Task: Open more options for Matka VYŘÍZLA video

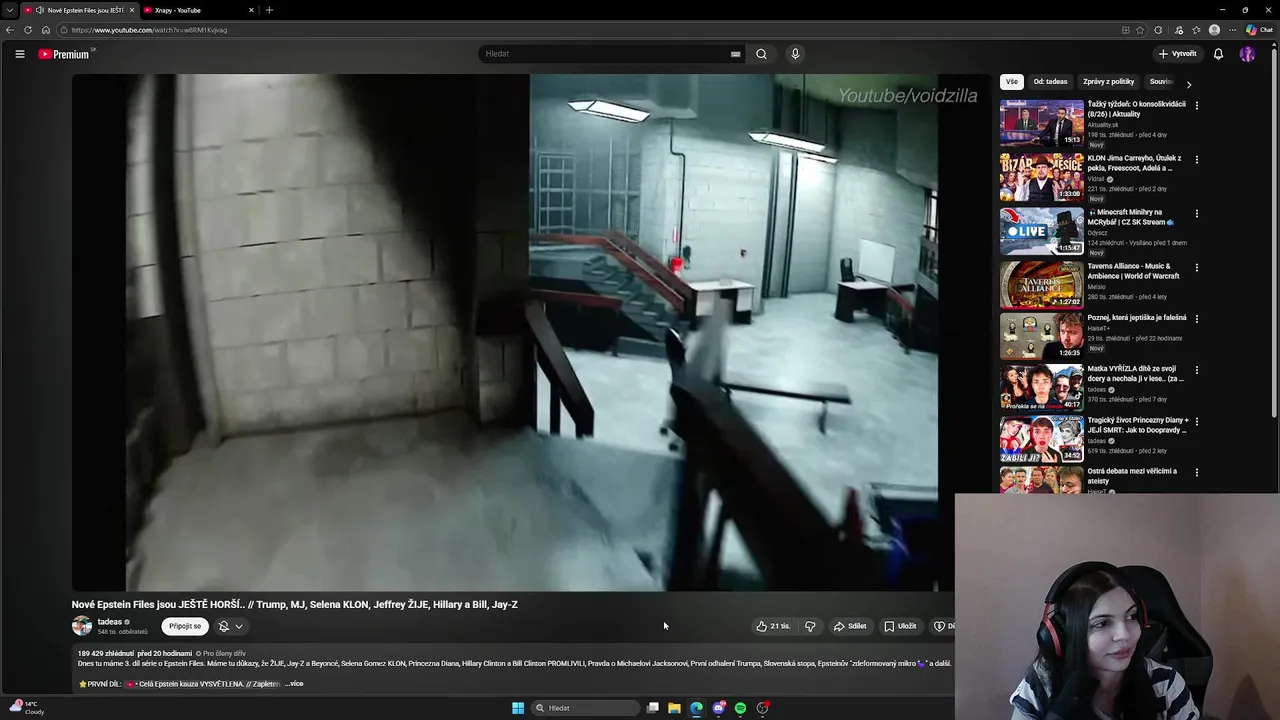Action: 1196,370
